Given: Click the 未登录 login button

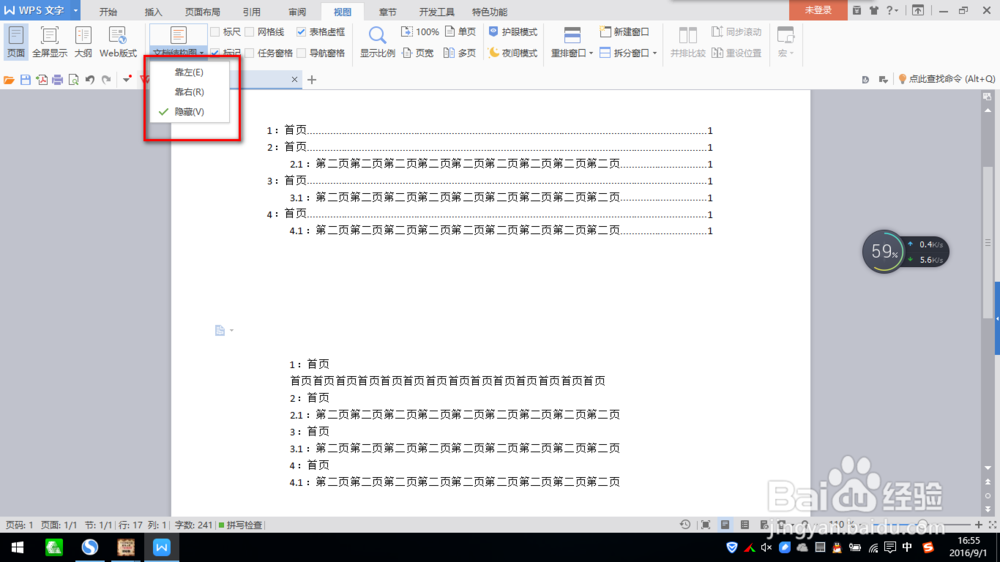Looking at the screenshot, I should [818, 10].
